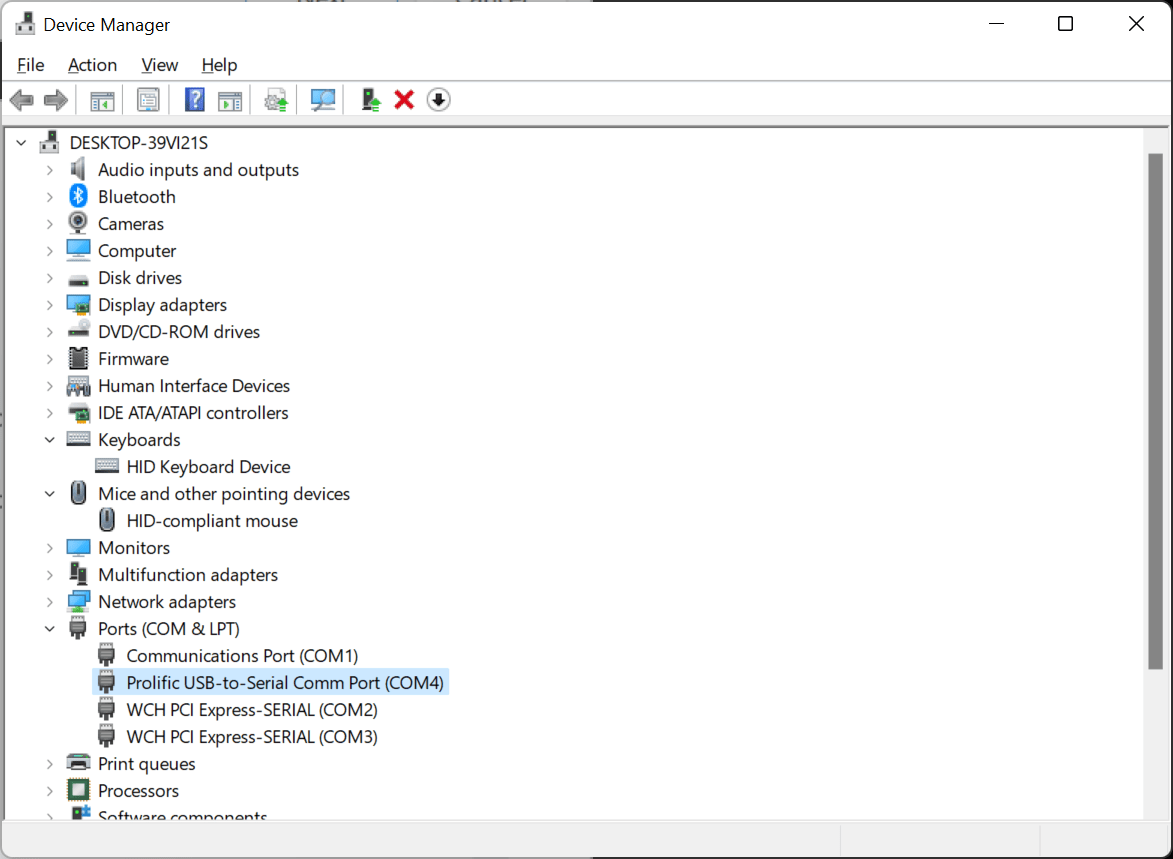Click the Uninstall device red X icon
The image size is (1173, 859).
[403, 99]
